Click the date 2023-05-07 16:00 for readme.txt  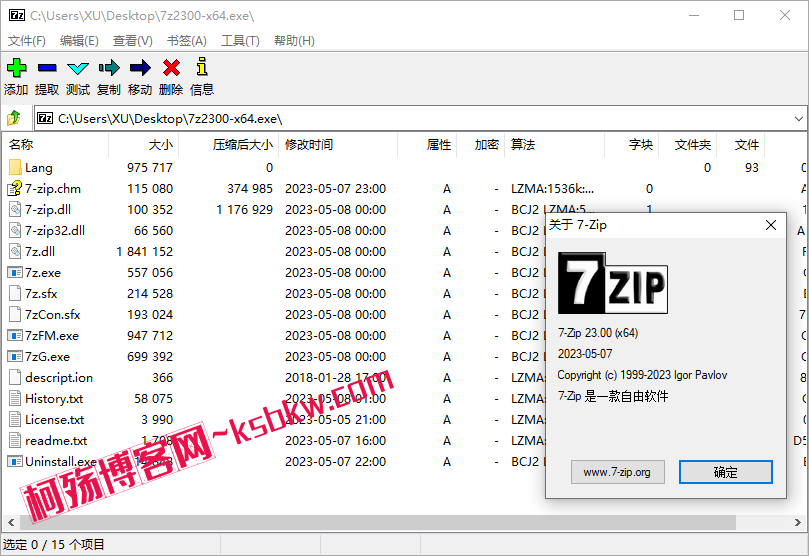(335, 441)
